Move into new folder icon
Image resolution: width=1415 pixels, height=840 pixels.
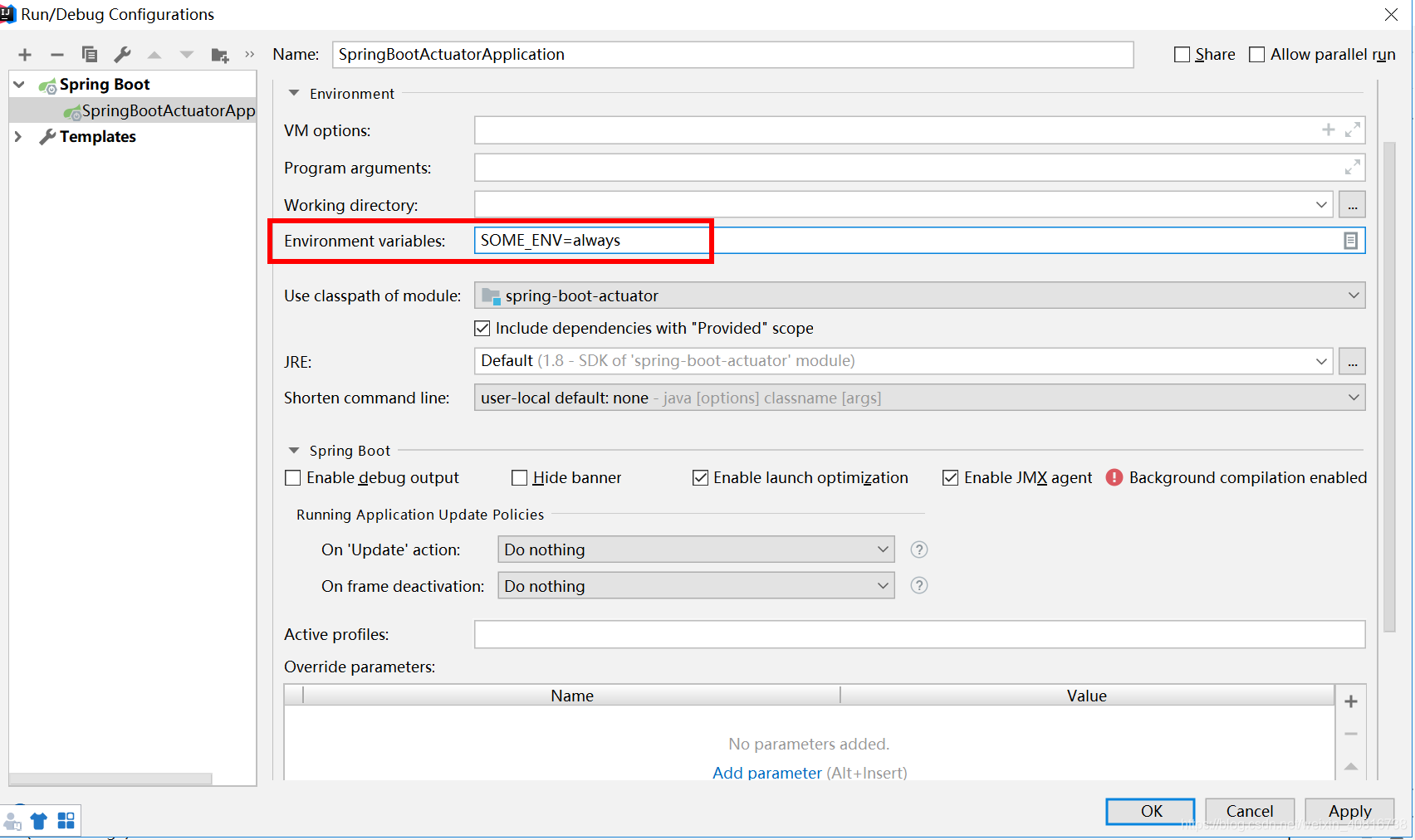click(x=219, y=56)
